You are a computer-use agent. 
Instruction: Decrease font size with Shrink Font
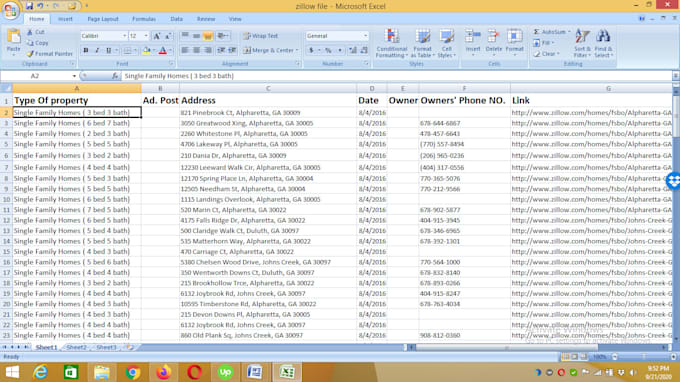click(168, 36)
